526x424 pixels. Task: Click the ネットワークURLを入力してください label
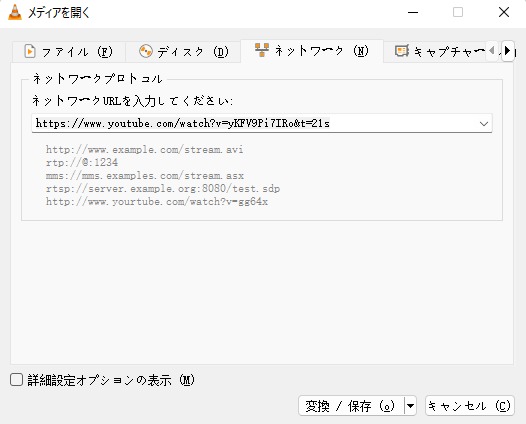tap(133, 101)
